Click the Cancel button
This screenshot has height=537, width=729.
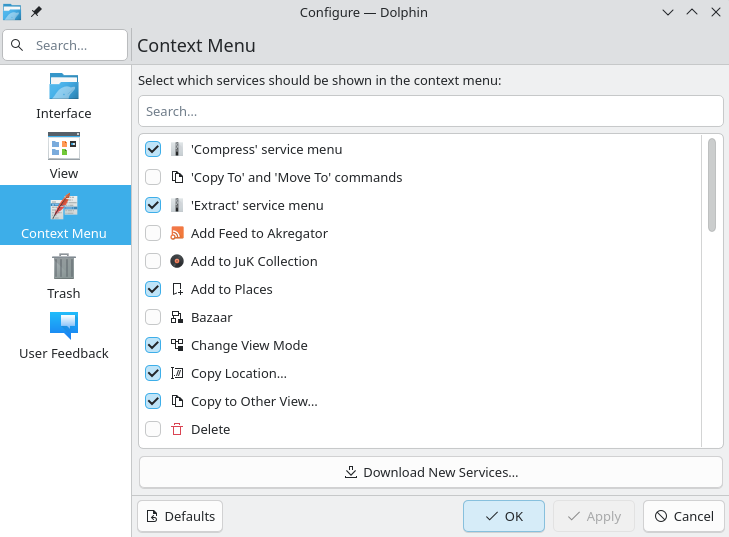684,516
